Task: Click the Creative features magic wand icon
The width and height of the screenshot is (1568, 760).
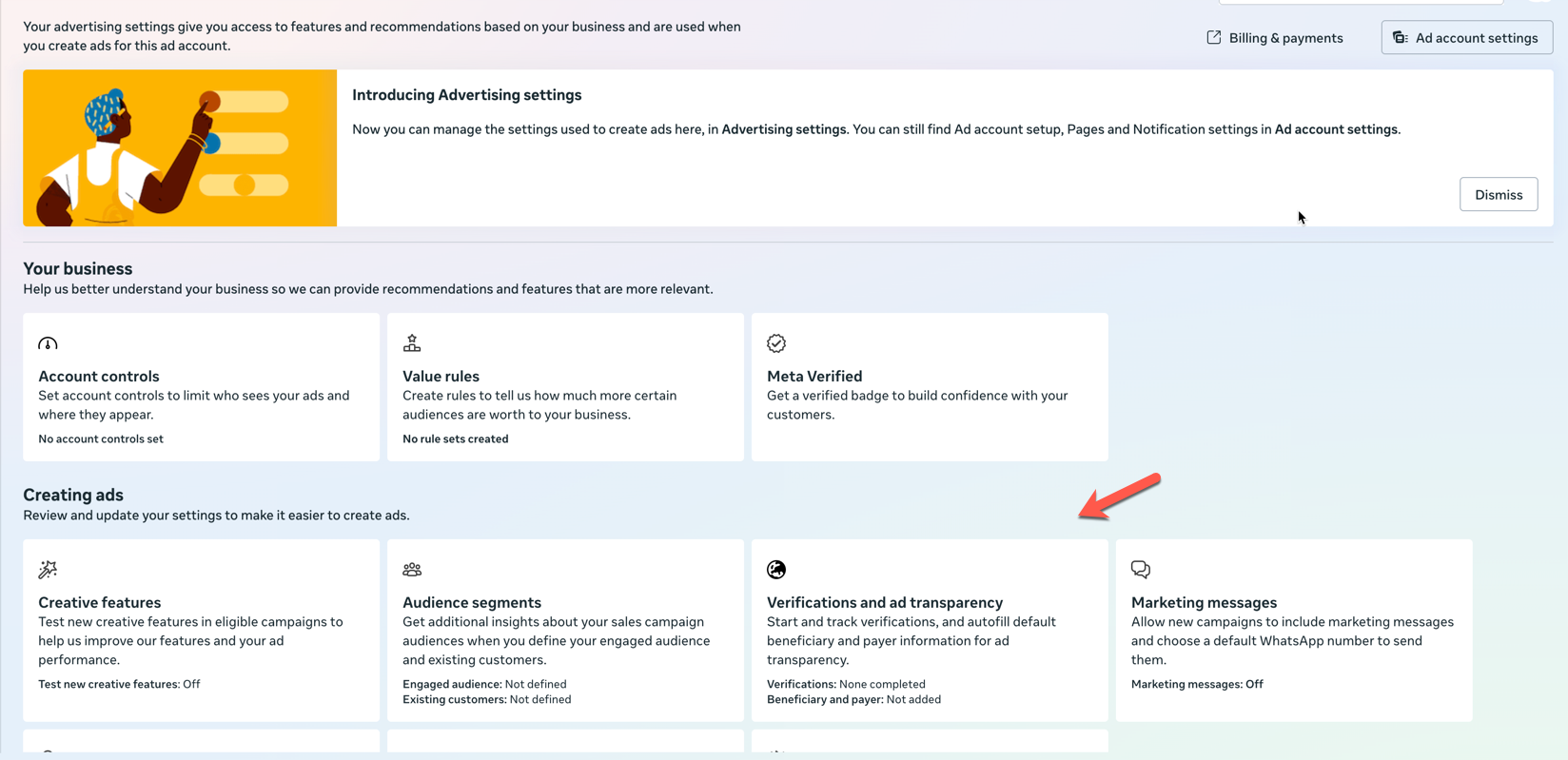Action: 48,570
